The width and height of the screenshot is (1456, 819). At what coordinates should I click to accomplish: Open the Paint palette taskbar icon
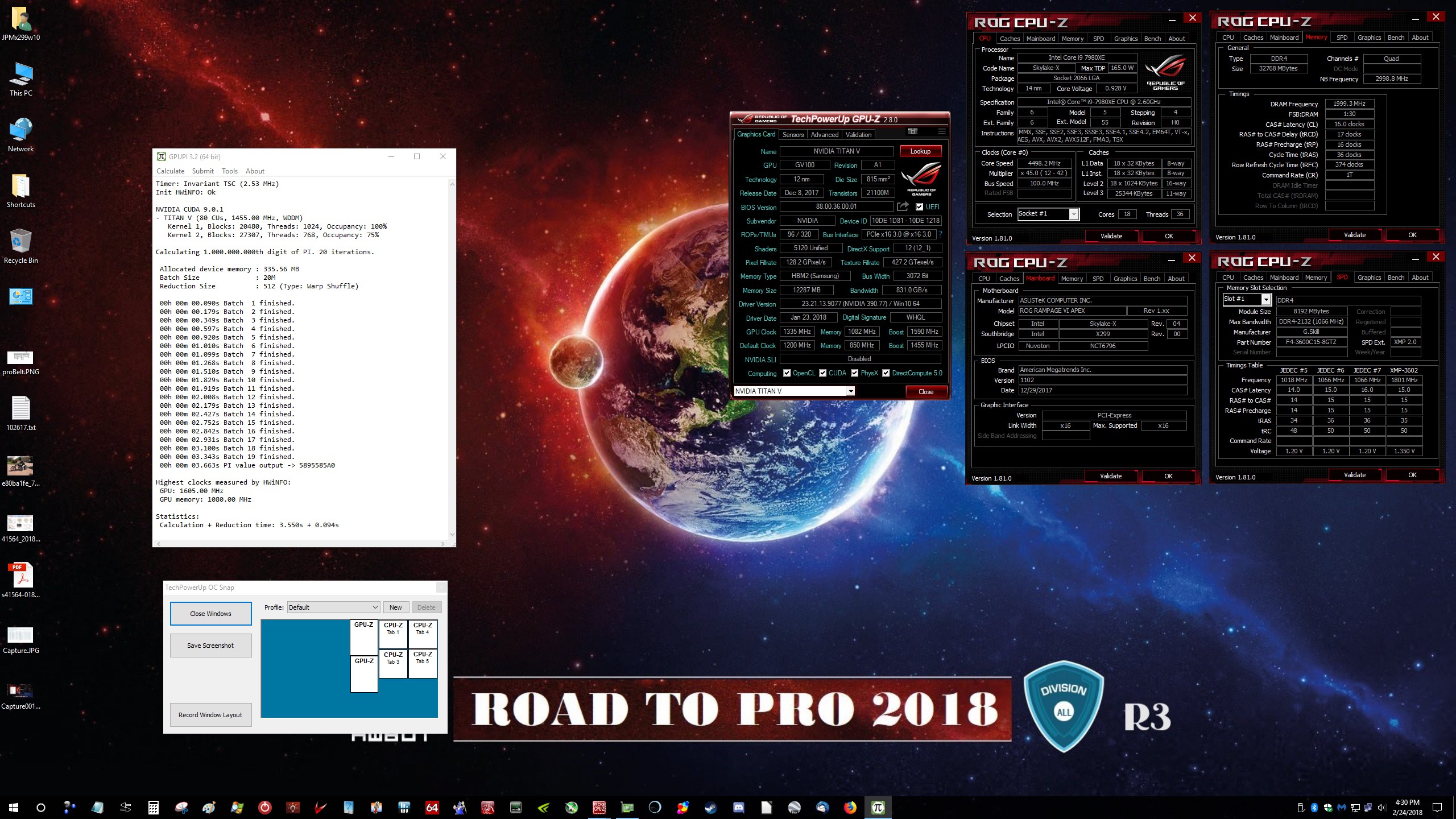pos(209,807)
